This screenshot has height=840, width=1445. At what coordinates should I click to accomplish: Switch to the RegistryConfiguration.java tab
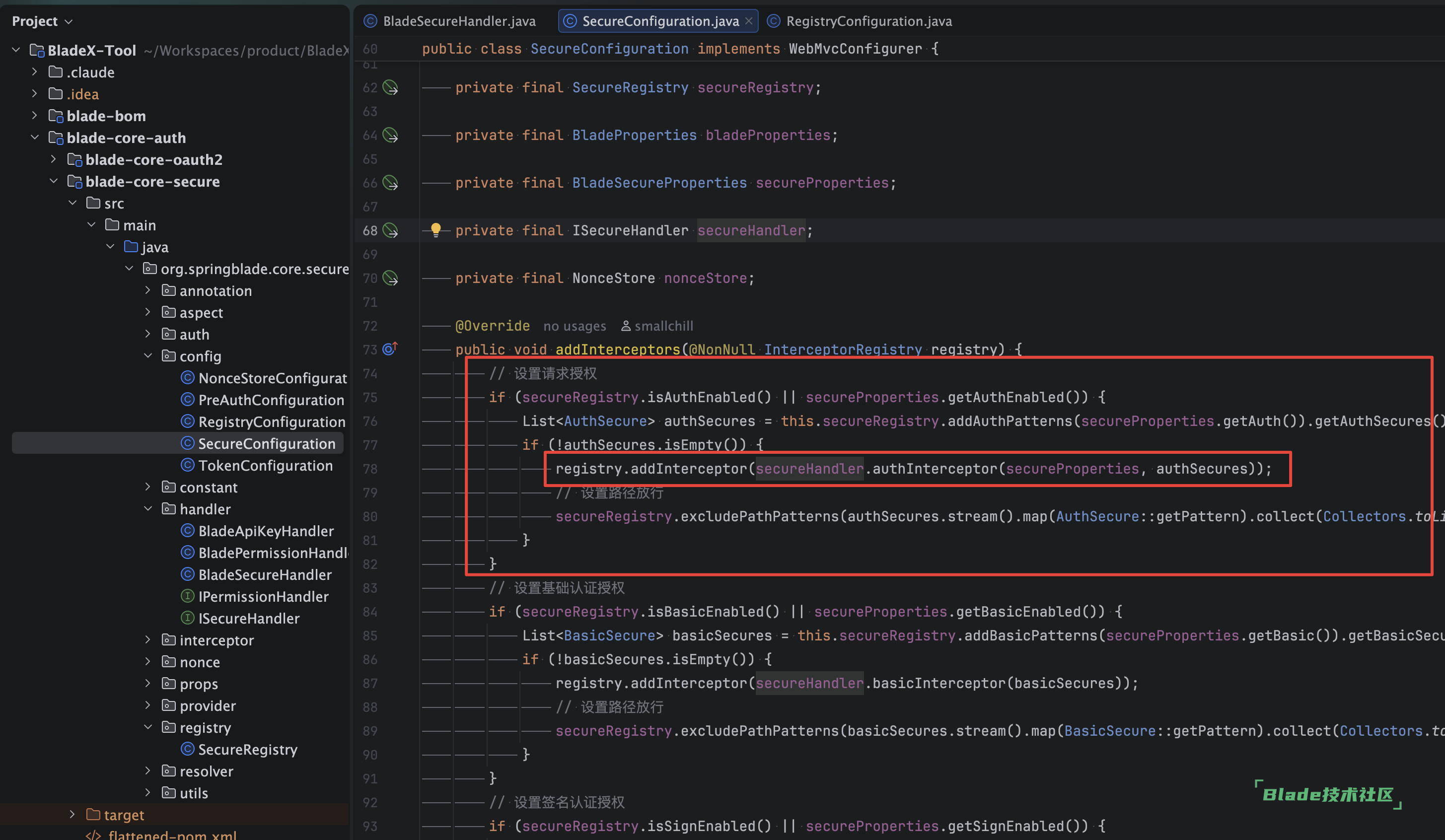[868, 21]
